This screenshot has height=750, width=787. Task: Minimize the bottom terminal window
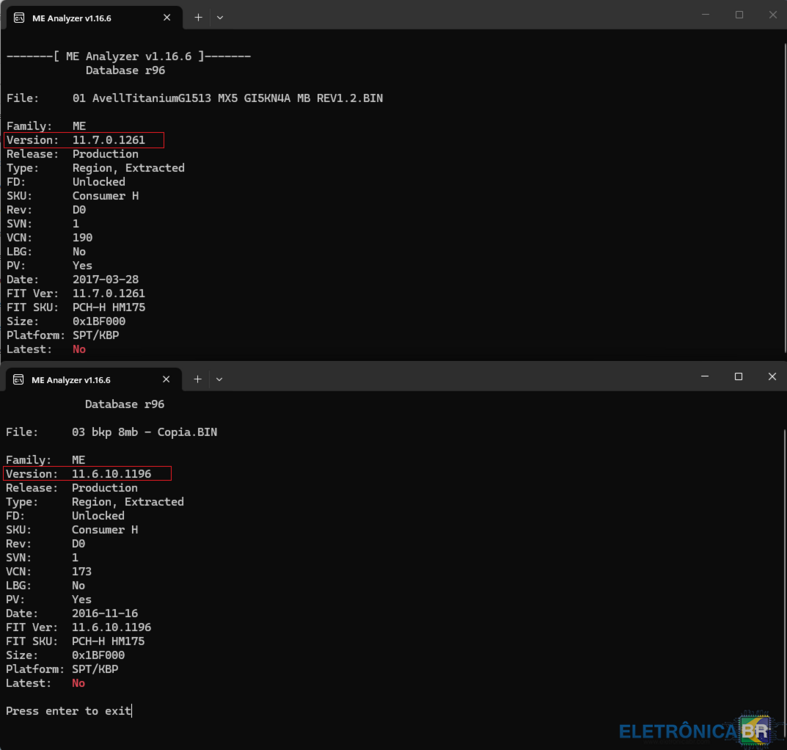[705, 377]
